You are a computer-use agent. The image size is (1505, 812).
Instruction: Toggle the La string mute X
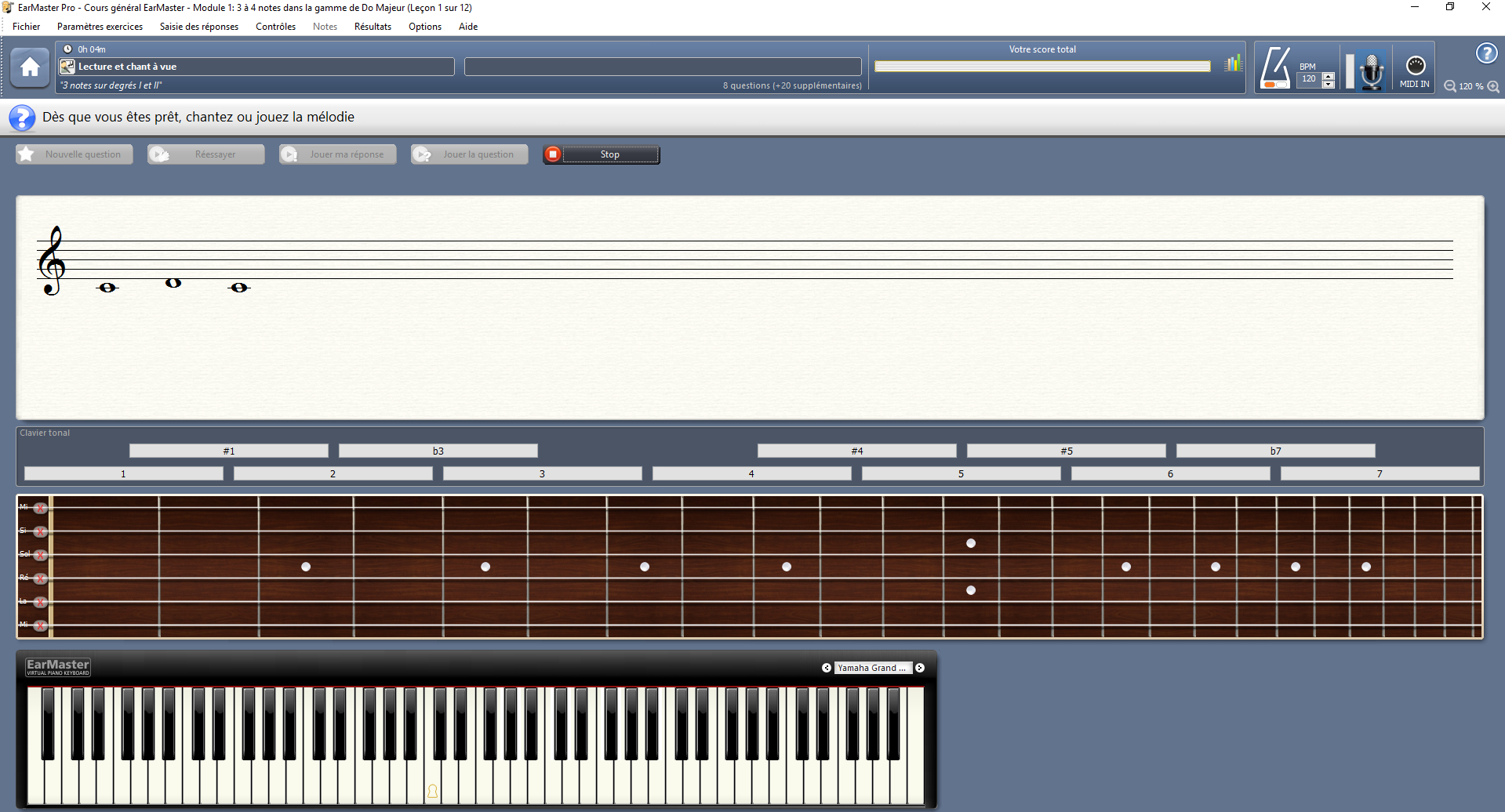point(40,602)
